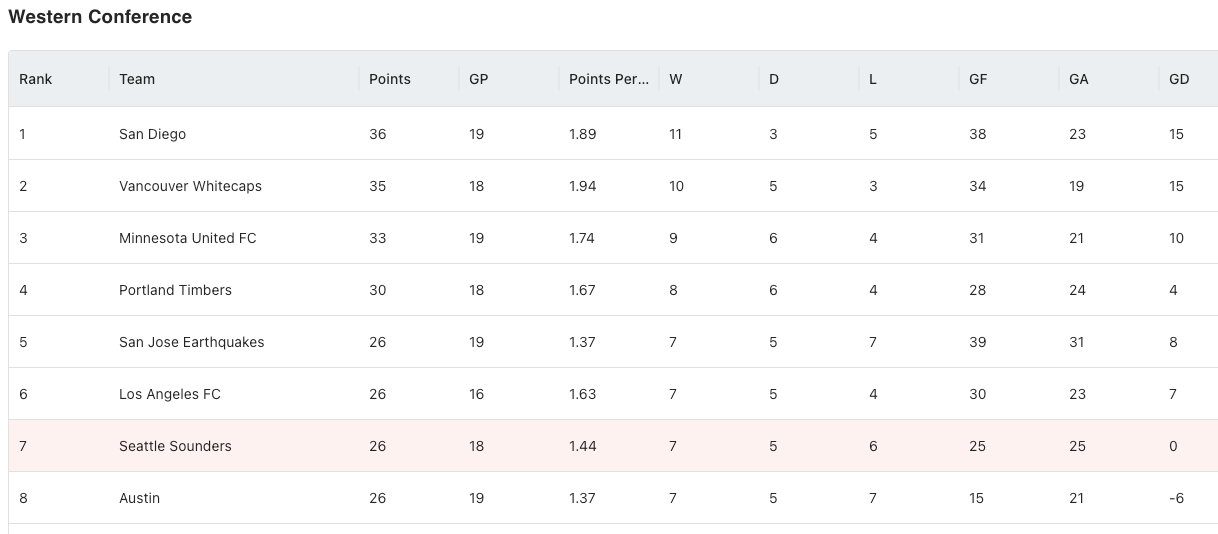Click the D draws column header

point(809,79)
